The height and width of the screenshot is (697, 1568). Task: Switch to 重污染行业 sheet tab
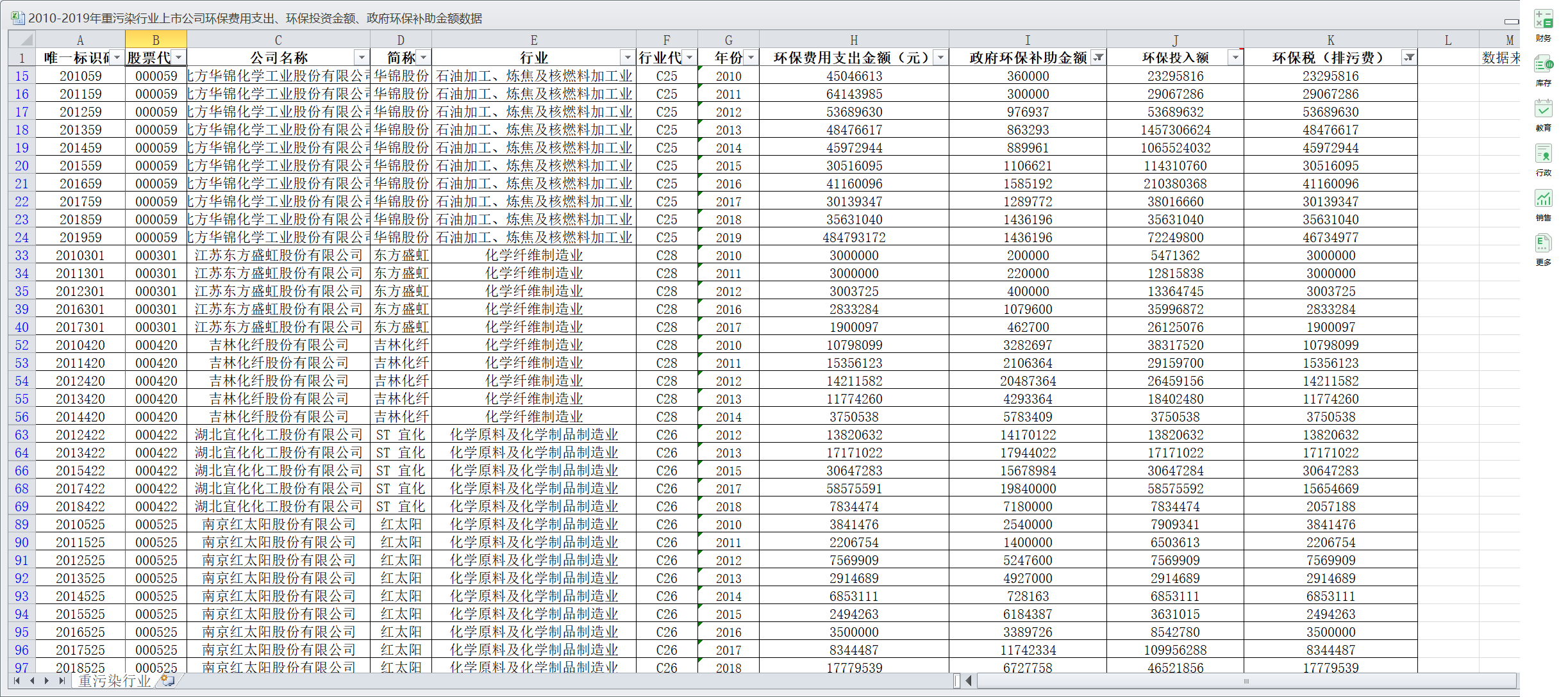(114, 680)
